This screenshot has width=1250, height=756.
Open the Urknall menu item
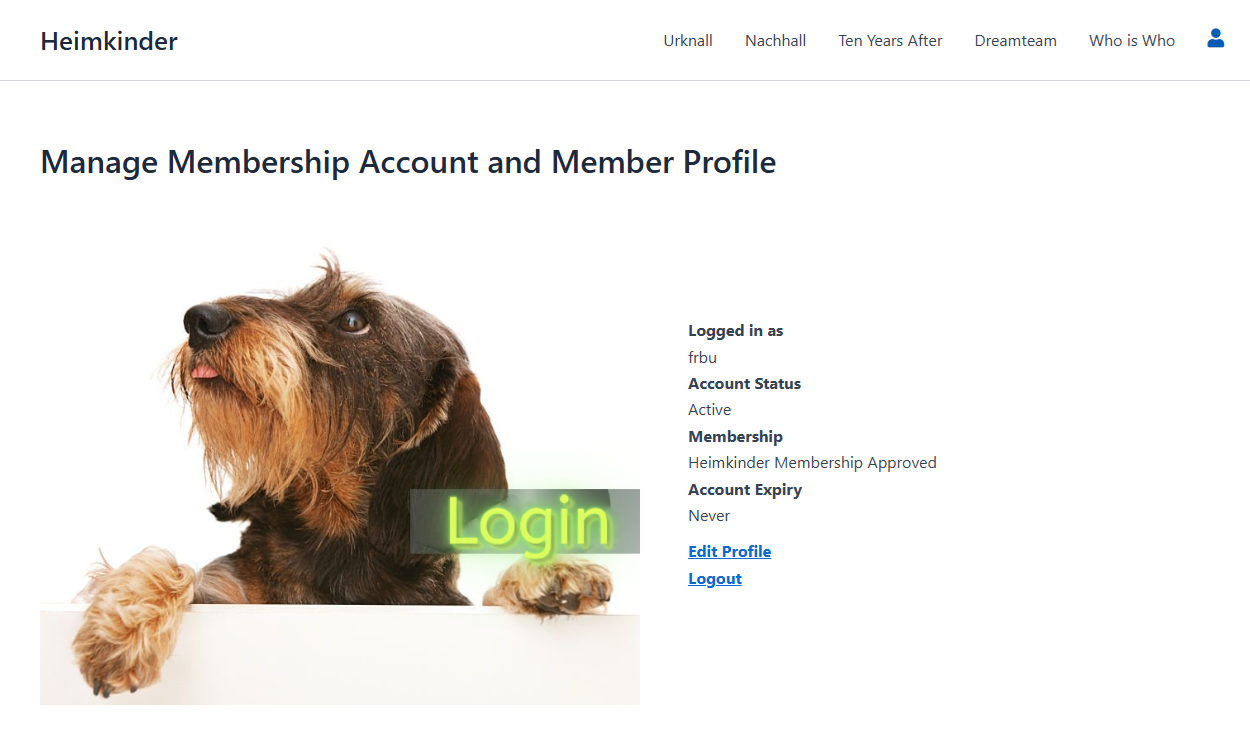click(688, 41)
